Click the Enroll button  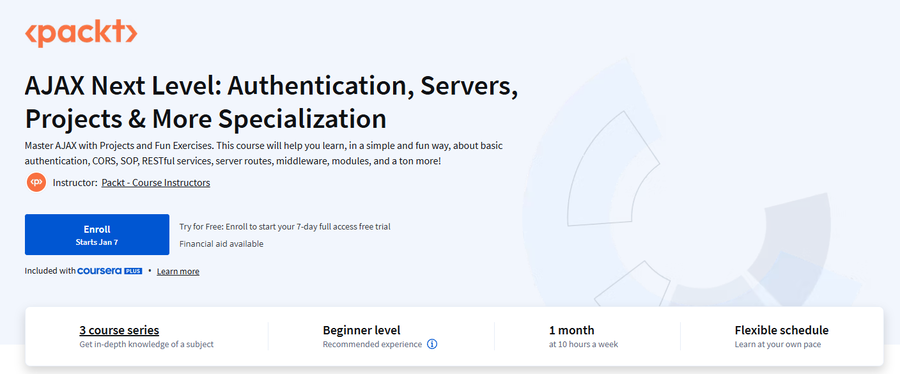click(x=97, y=235)
